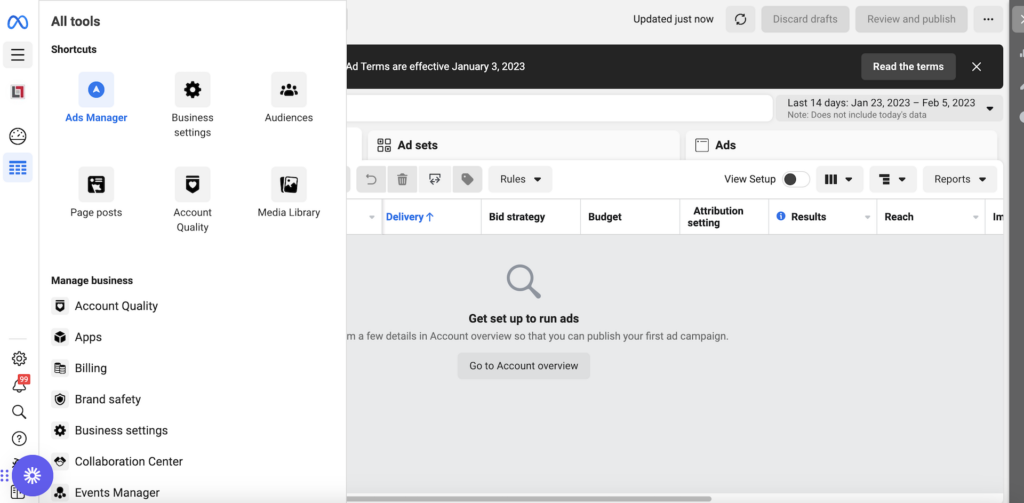Sort by the Delivery column header
The width and height of the screenshot is (1024, 503).
410,217
